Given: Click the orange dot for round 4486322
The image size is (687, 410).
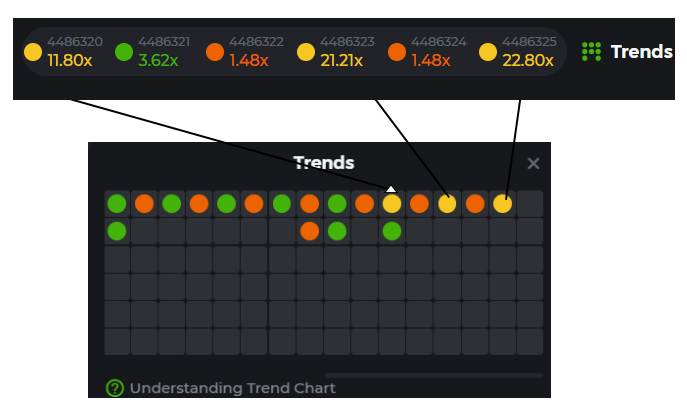Looking at the screenshot, I should [x=214, y=51].
